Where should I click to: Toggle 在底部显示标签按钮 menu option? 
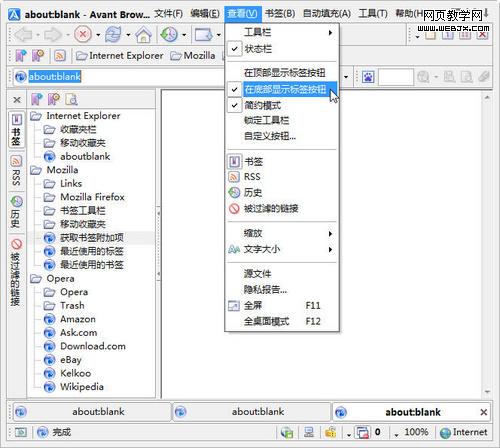point(282,89)
